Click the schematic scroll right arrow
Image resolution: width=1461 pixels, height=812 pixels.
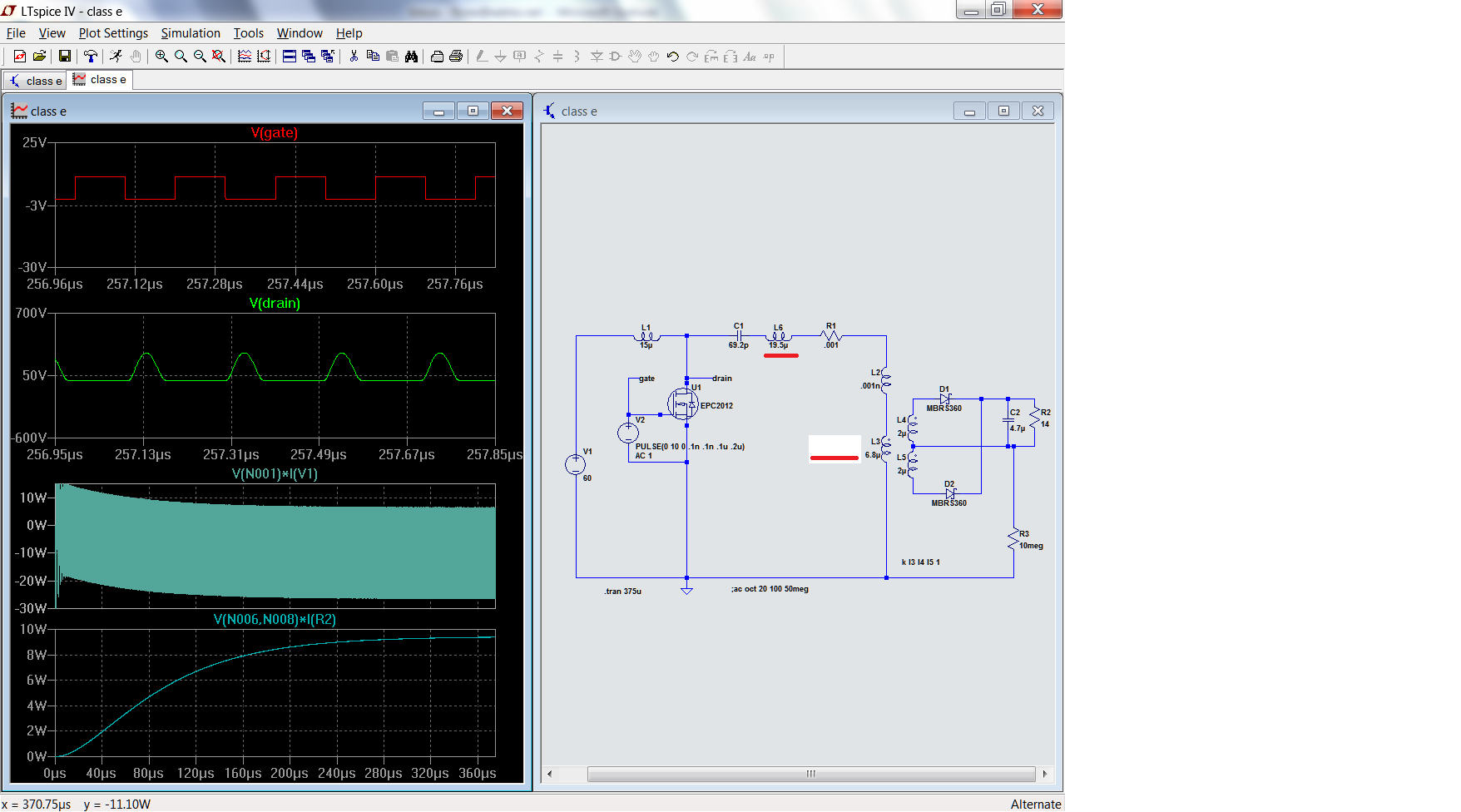click(1045, 774)
